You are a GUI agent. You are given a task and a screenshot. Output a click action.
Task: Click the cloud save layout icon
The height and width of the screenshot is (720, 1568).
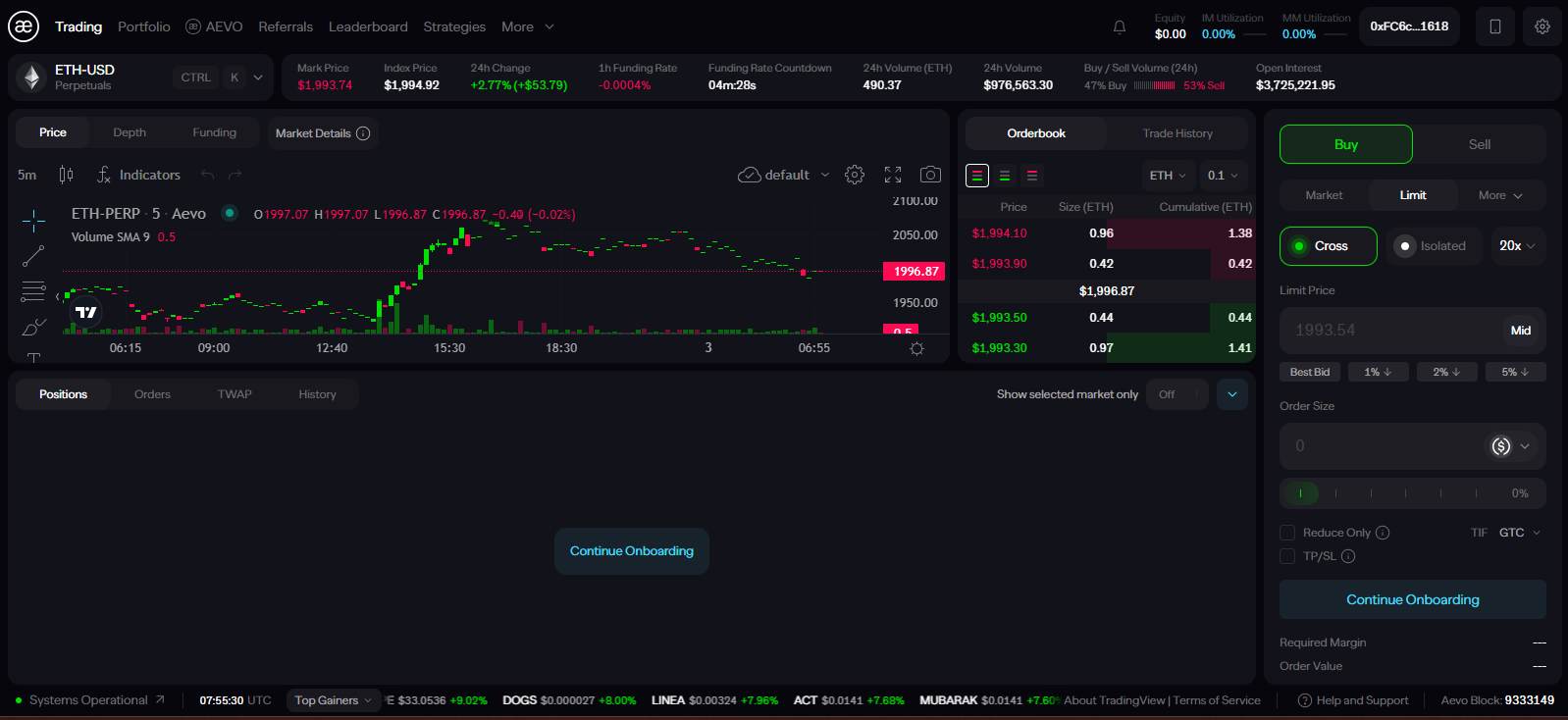(x=749, y=175)
